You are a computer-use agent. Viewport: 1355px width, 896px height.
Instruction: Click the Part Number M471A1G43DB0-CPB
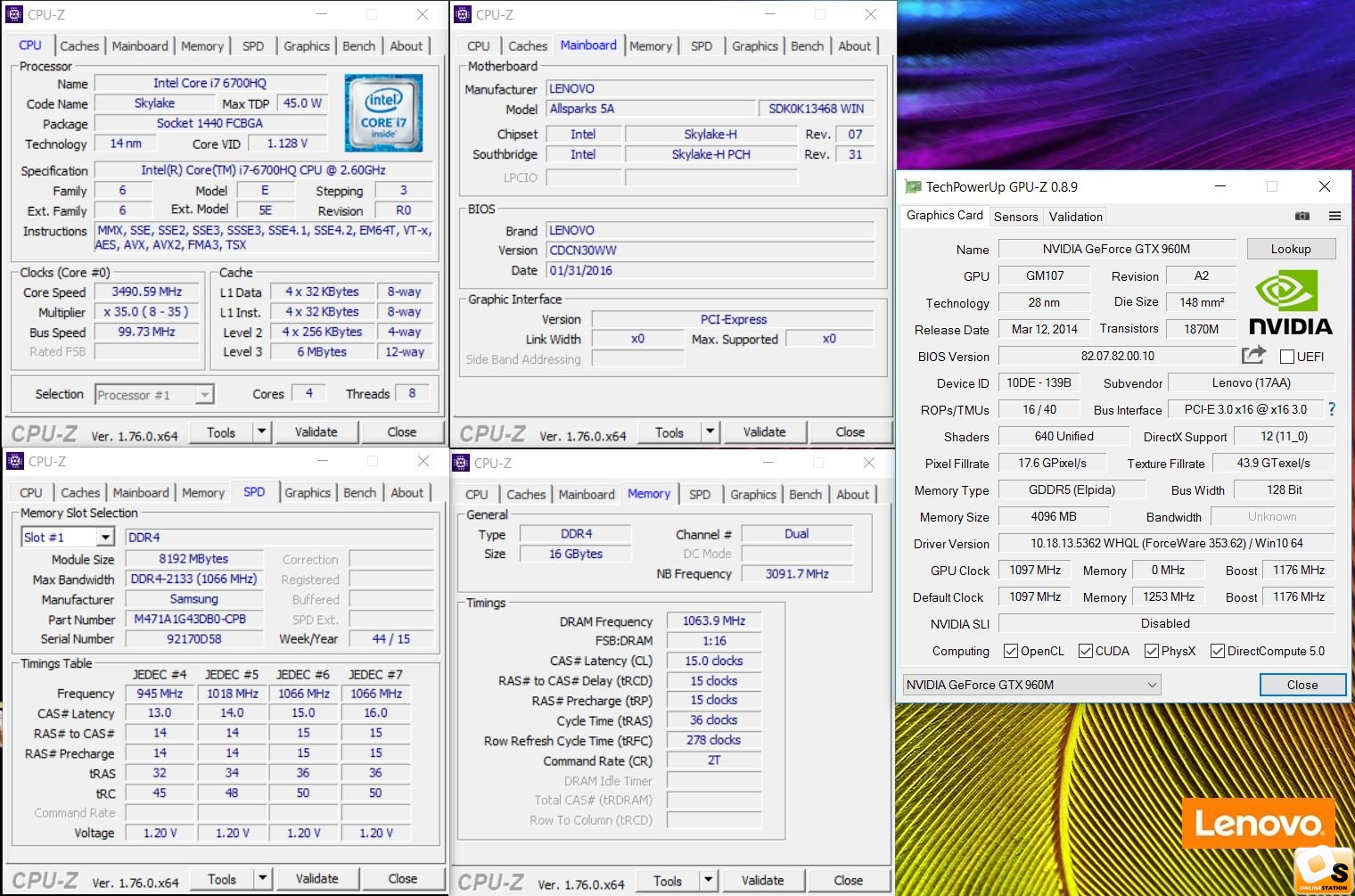[195, 619]
